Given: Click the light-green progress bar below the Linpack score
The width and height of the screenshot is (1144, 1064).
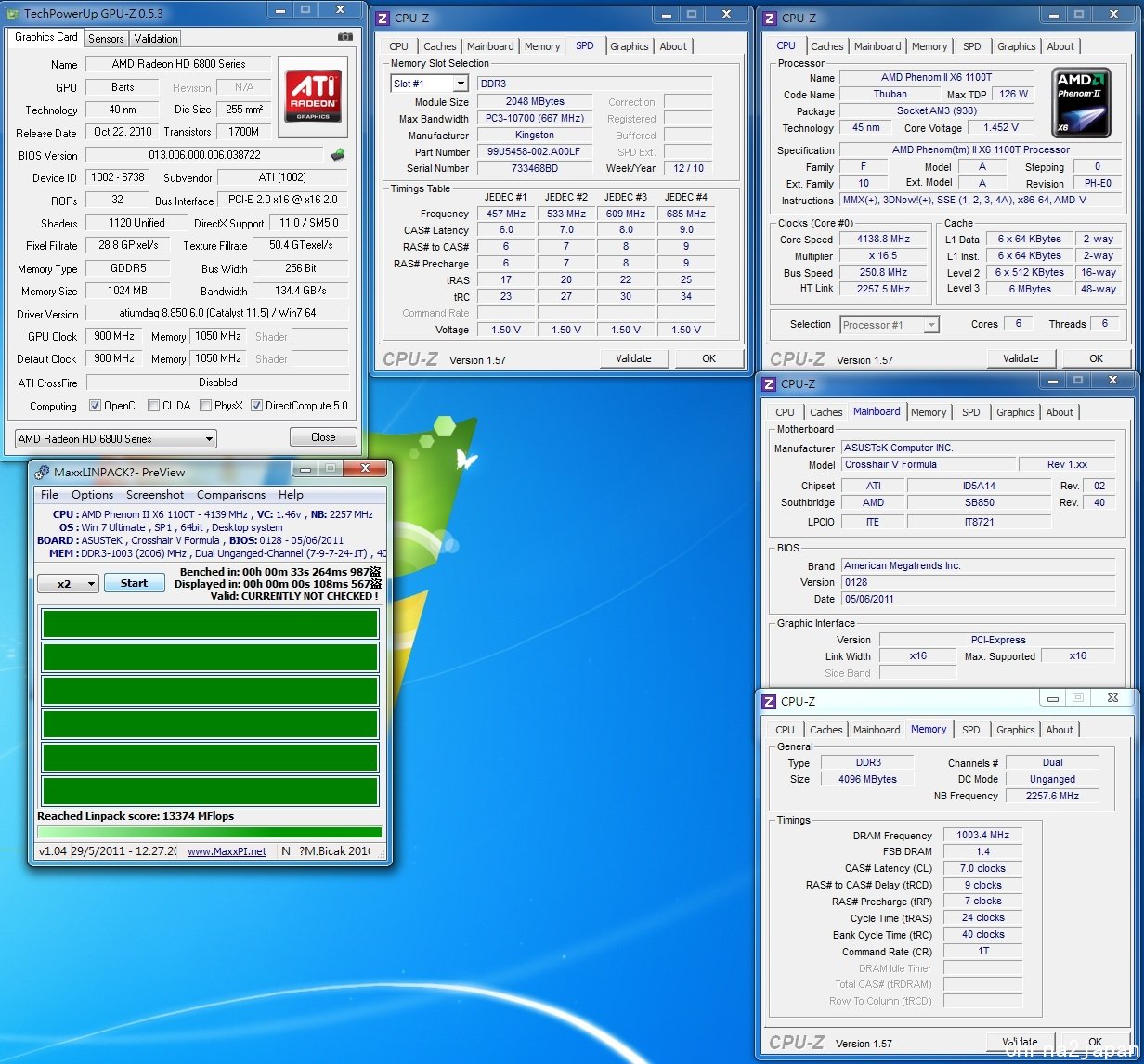Looking at the screenshot, I should click(x=209, y=832).
